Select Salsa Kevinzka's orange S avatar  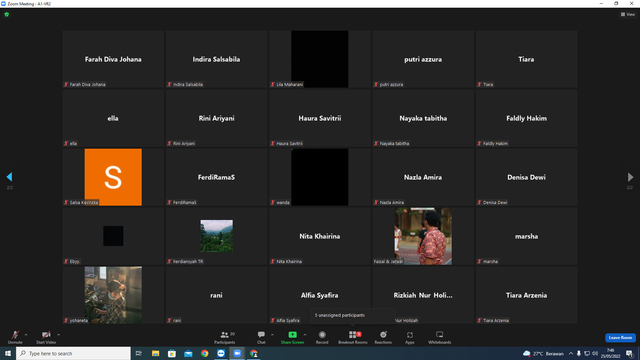coord(113,177)
